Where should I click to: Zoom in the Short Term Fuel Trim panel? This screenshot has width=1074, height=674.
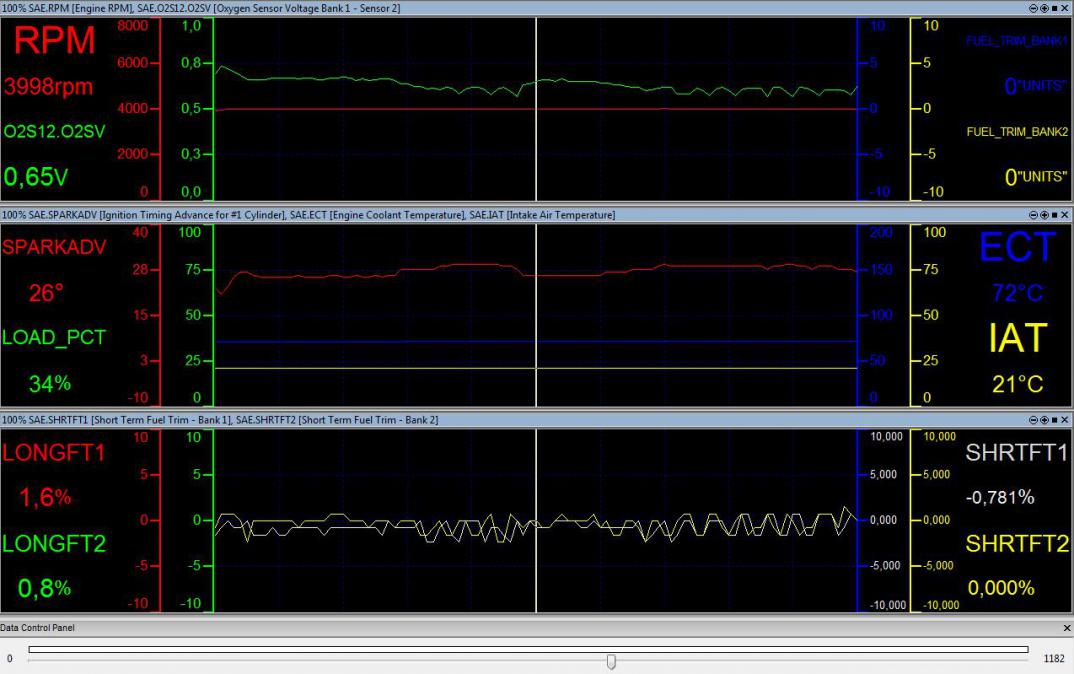pyautogui.click(x=1043, y=420)
